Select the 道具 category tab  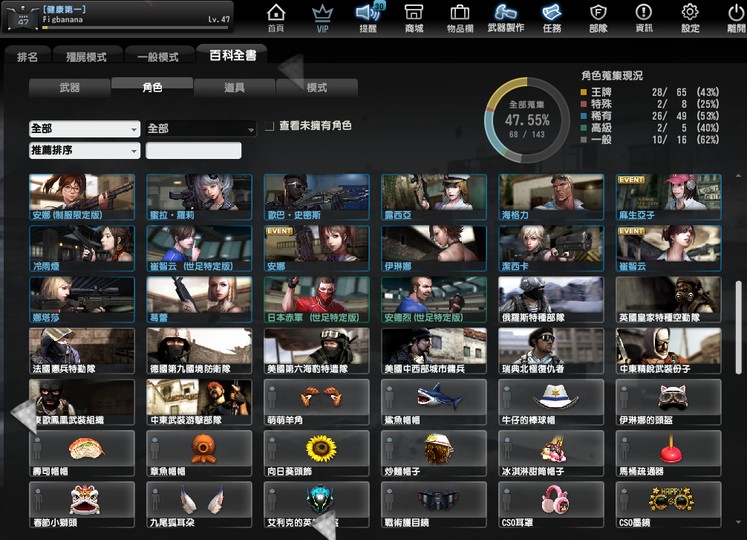[x=234, y=88]
